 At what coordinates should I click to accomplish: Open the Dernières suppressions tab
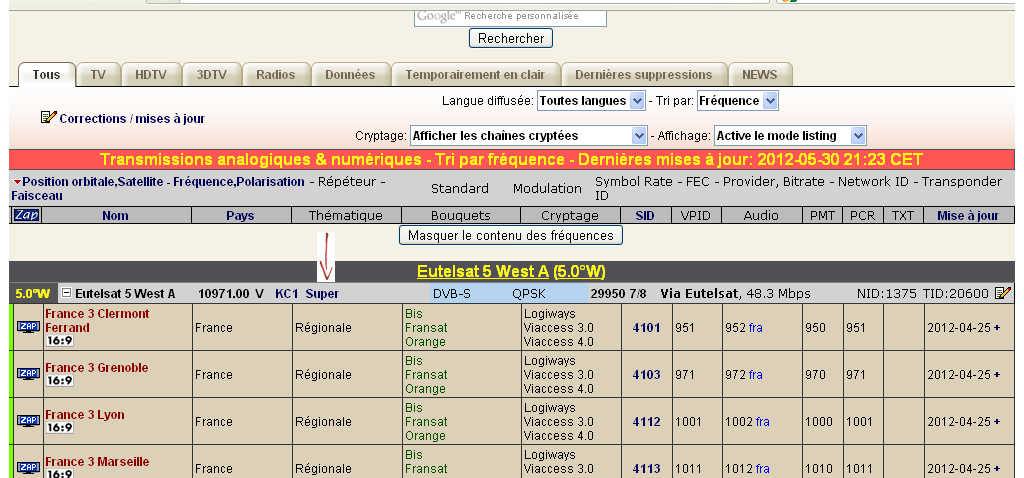[643, 74]
